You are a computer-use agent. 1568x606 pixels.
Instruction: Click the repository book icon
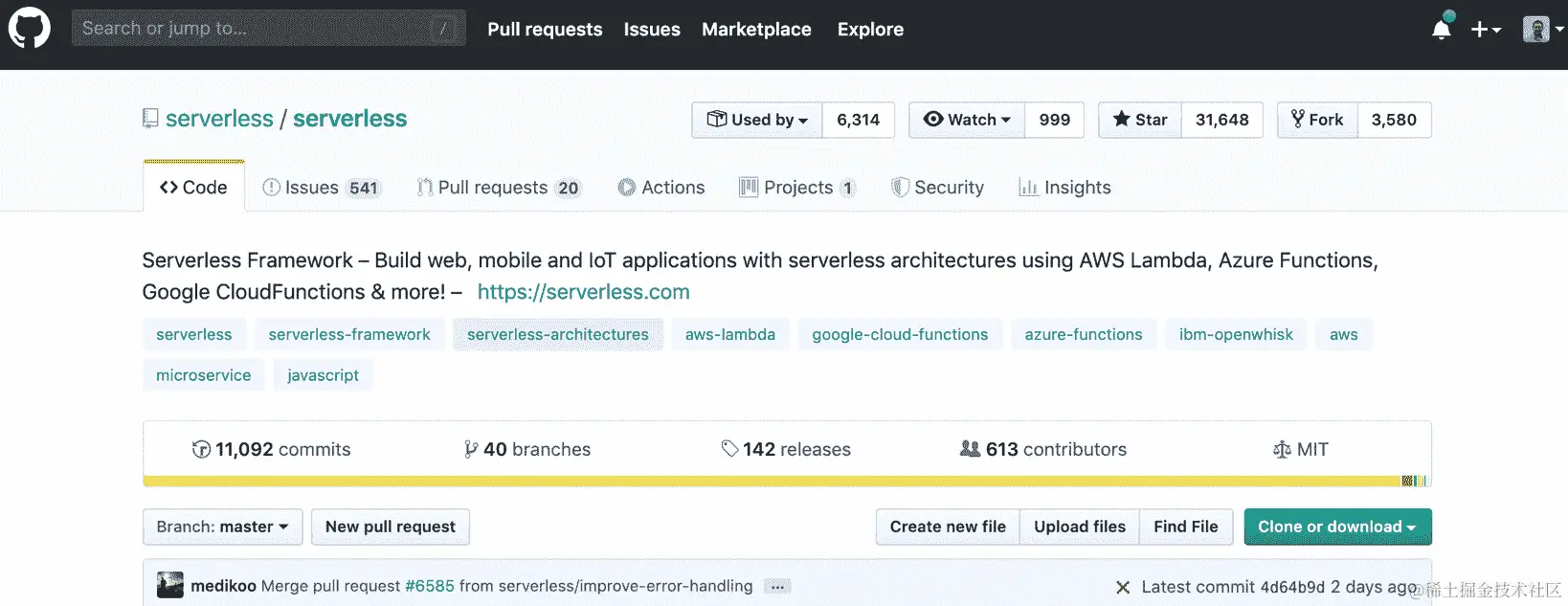click(x=150, y=119)
